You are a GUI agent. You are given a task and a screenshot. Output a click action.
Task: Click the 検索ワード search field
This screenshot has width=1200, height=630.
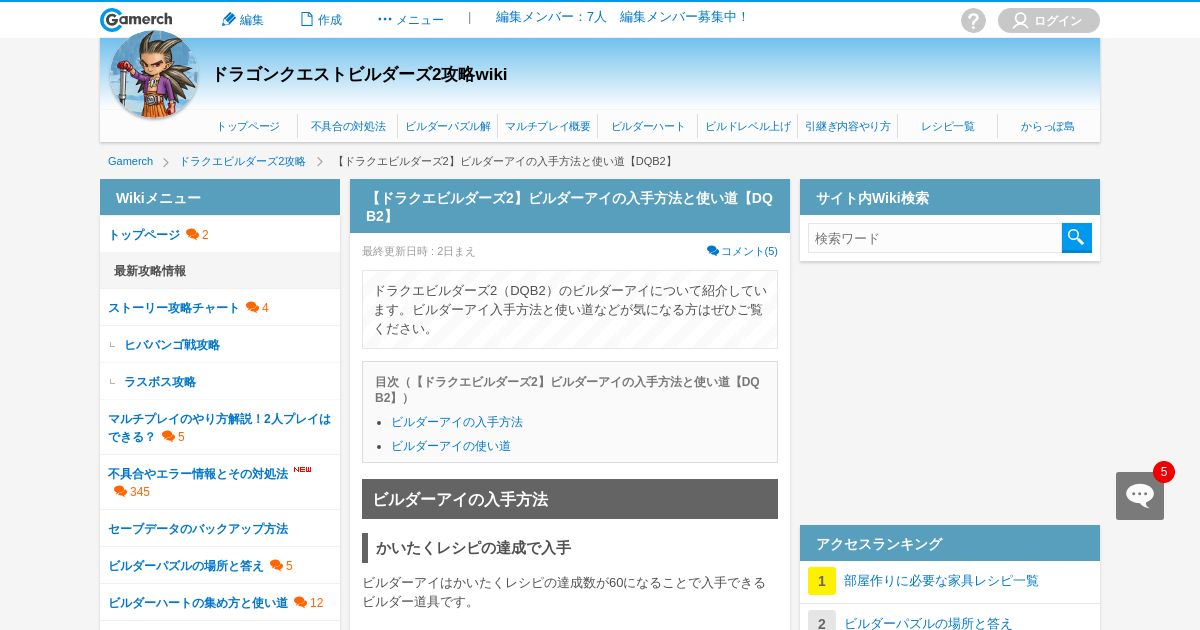coord(935,238)
